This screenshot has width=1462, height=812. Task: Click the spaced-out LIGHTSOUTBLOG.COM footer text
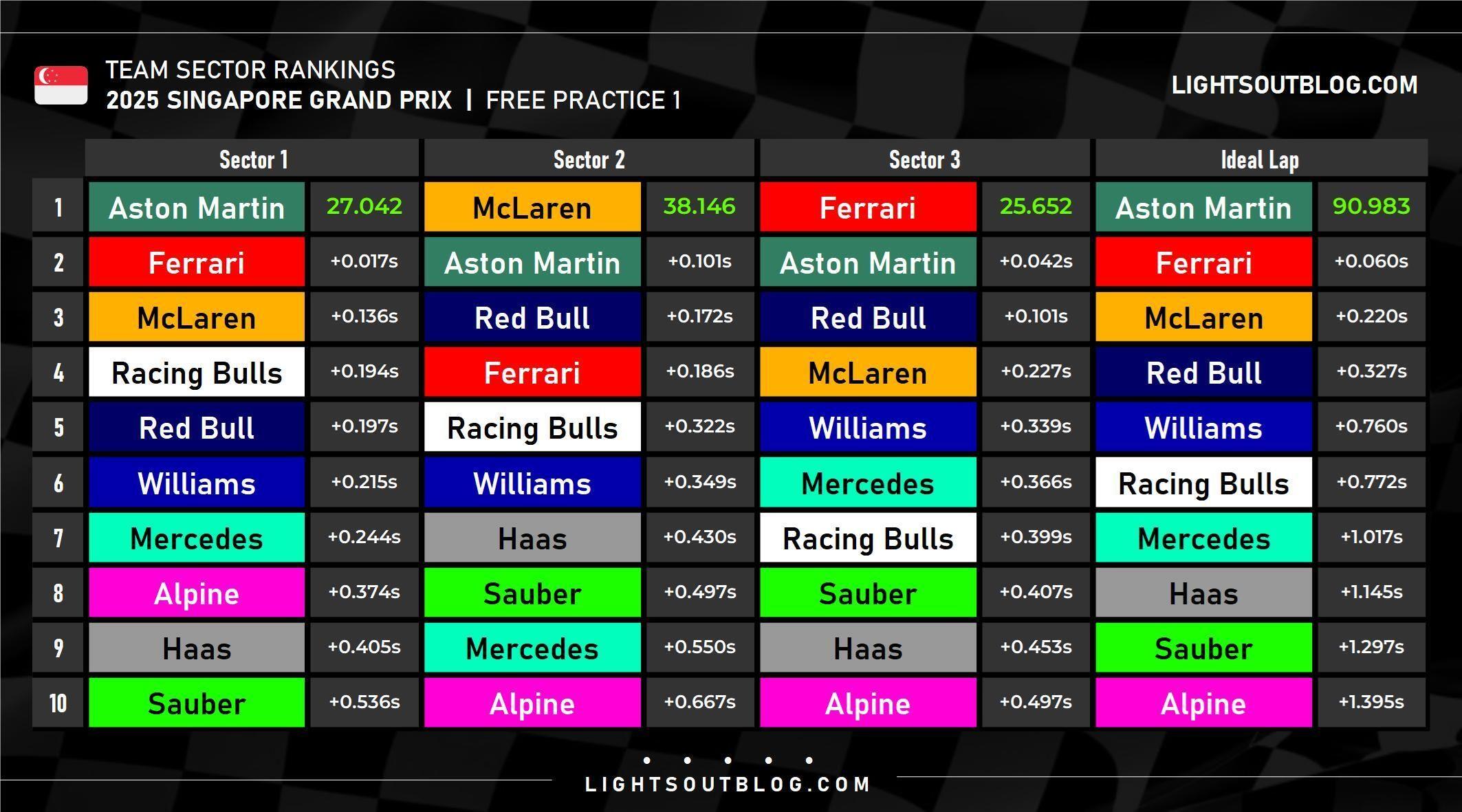(x=728, y=784)
